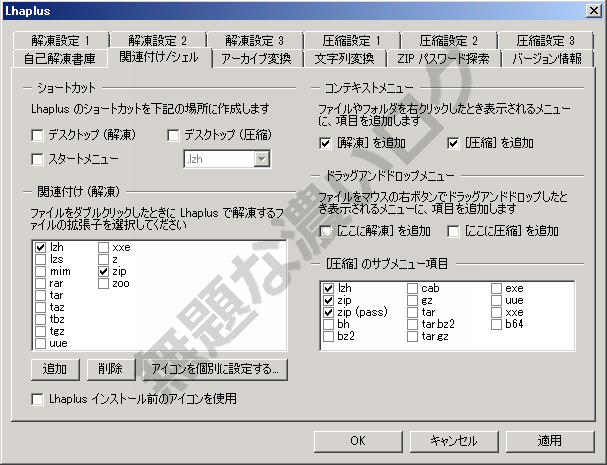Check the z extension checkbox
This screenshot has height=465, width=607.
[x=103, y=259]
